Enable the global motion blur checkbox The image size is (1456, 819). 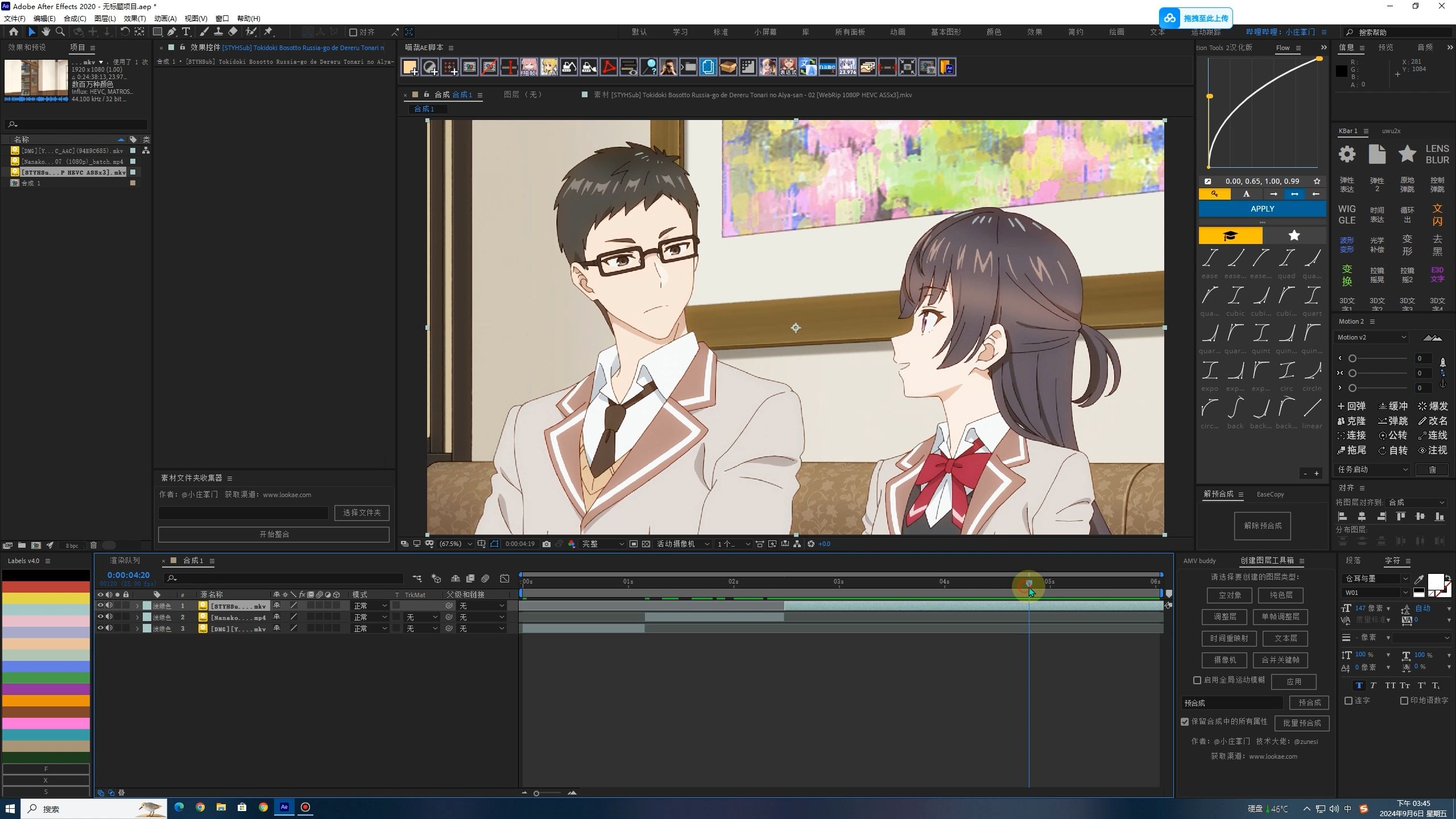click(x=1197, y=680)
